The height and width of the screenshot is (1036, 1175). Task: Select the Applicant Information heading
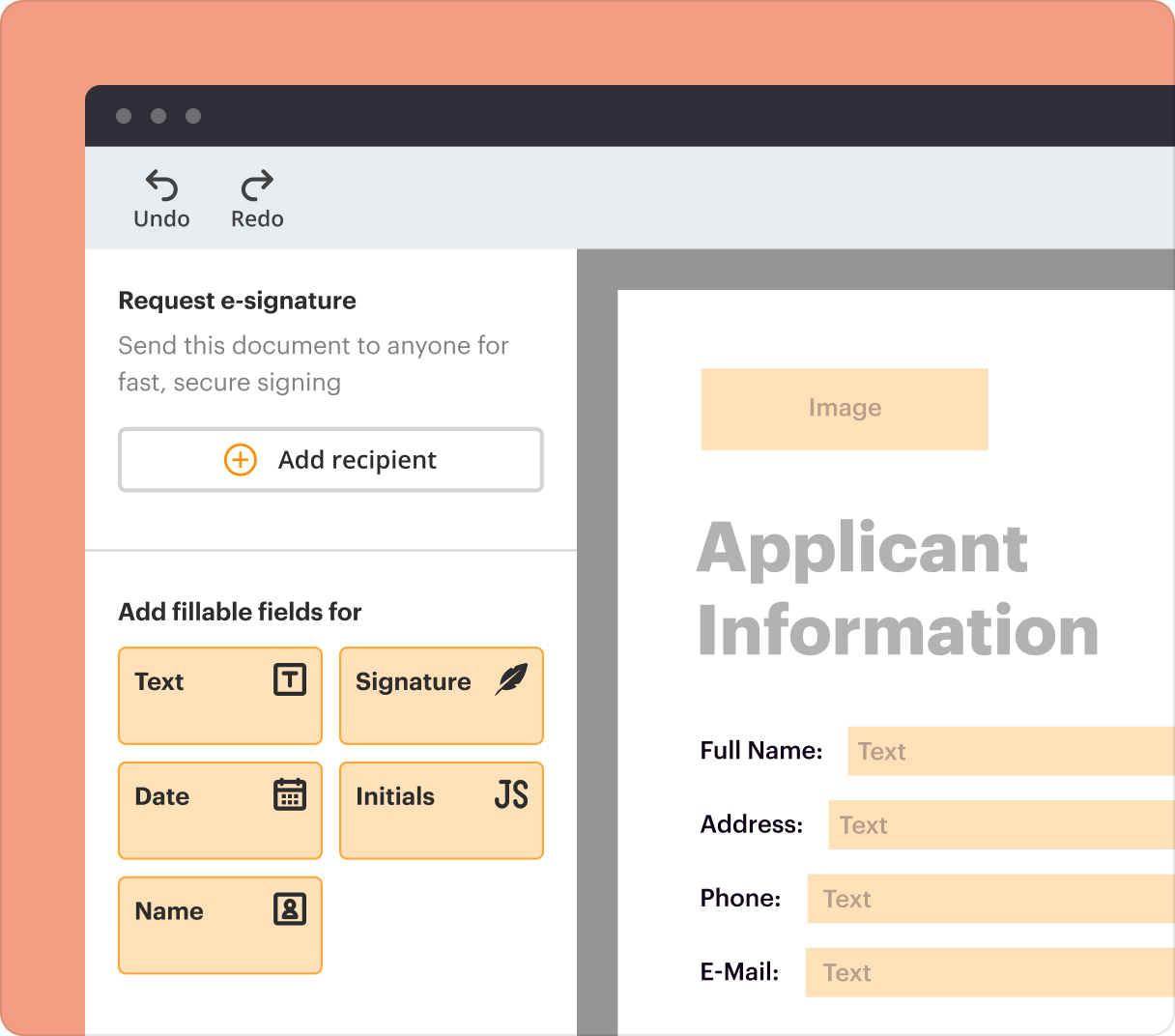click(x=899, y=590)
